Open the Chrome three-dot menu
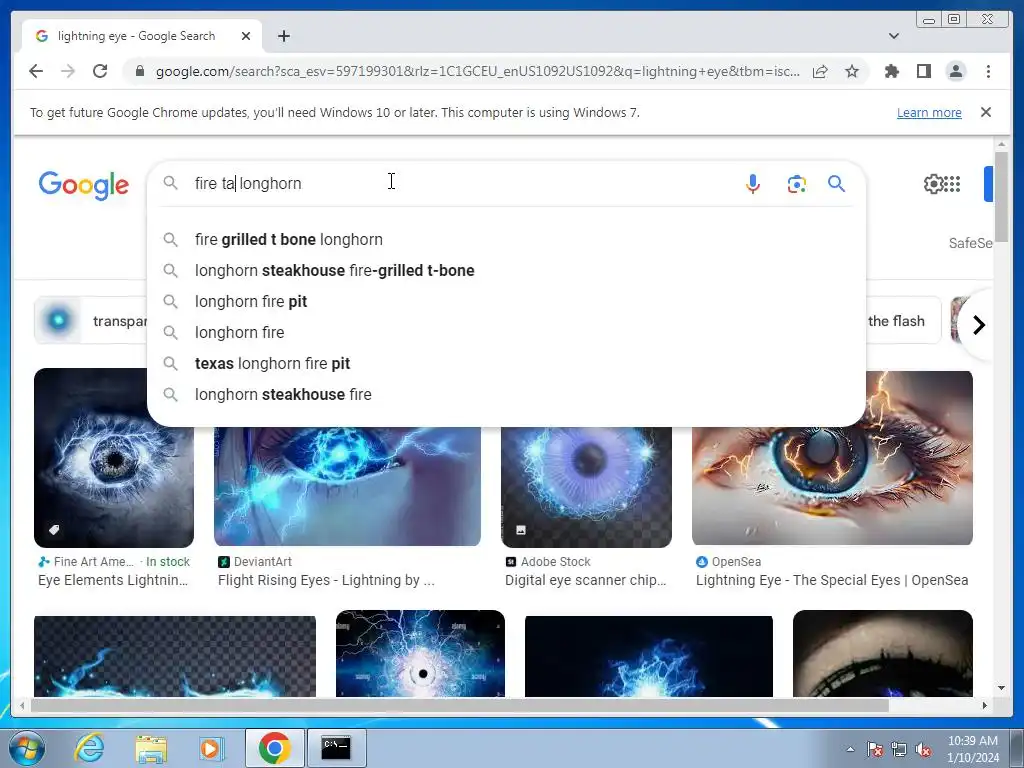This screenshot has height=768, width=1024. tap(988, 71)
